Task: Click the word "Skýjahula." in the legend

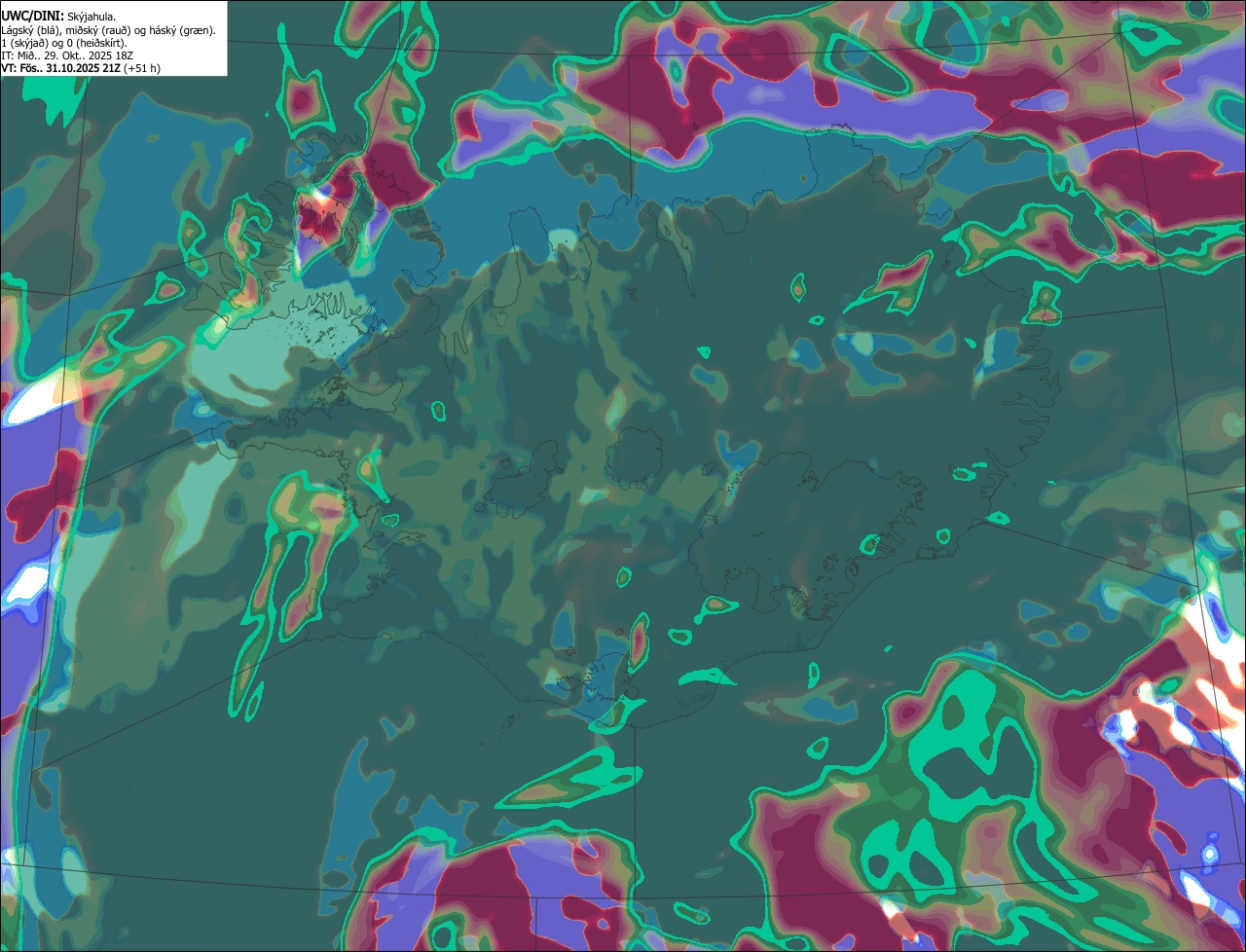Action: pyautogui.click(x=92, y=18)
